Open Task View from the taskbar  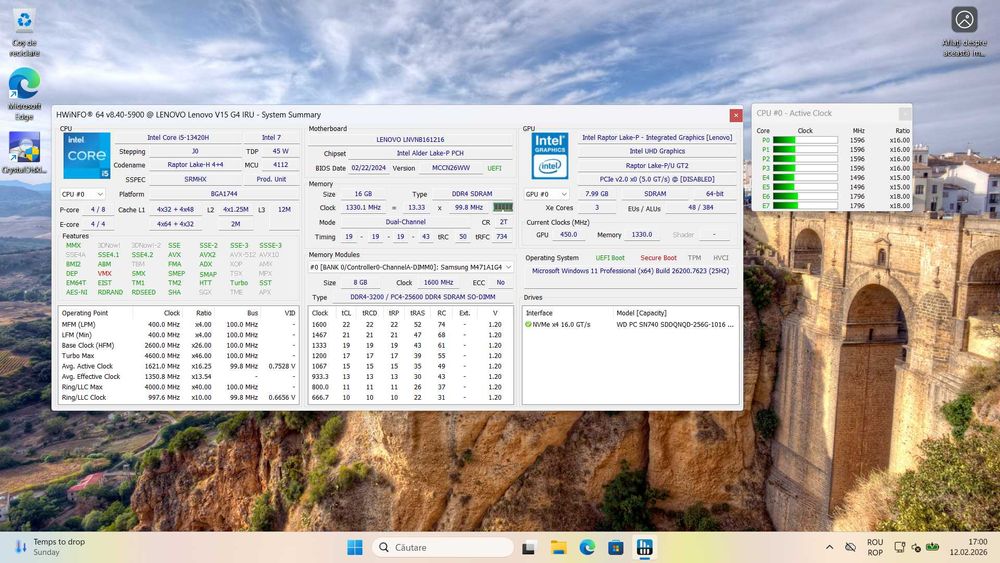(x=528, y=547)
